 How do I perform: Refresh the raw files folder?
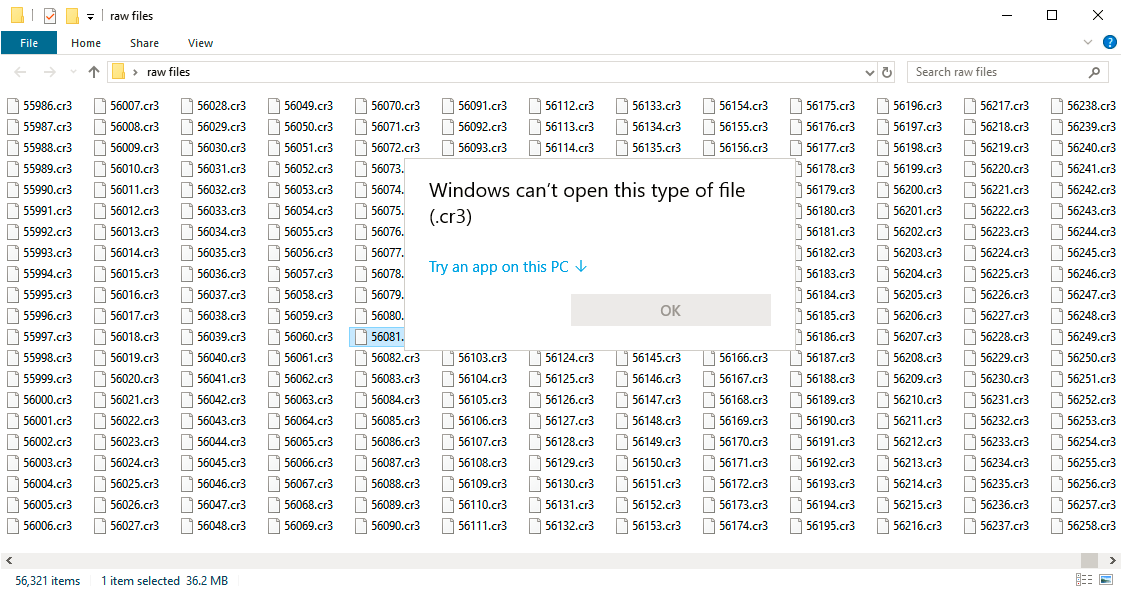[x=886, y=71]
